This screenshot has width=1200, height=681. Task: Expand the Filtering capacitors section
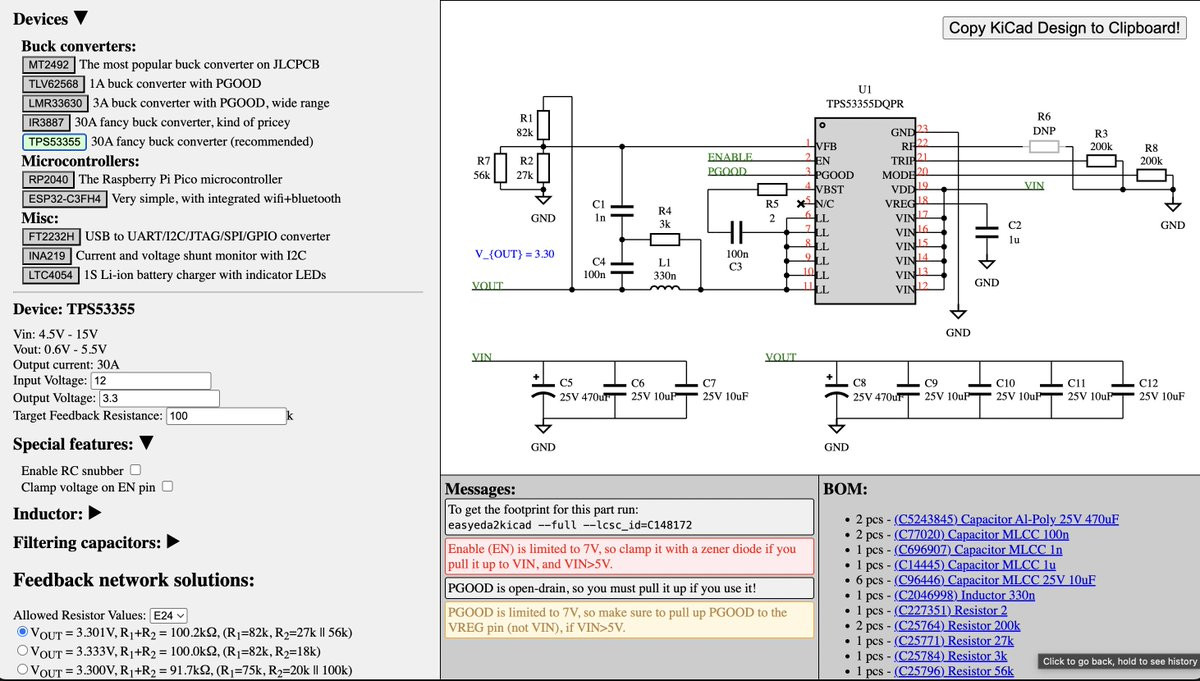tap(173, 542)
